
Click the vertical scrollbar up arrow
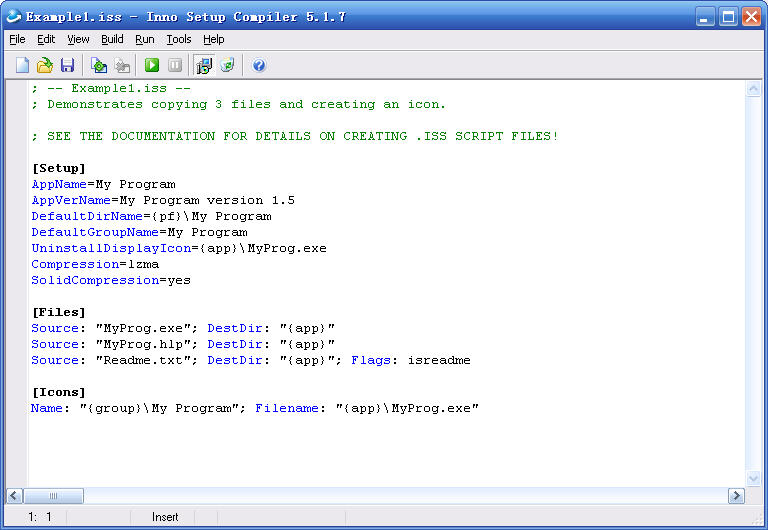point(753,89)
